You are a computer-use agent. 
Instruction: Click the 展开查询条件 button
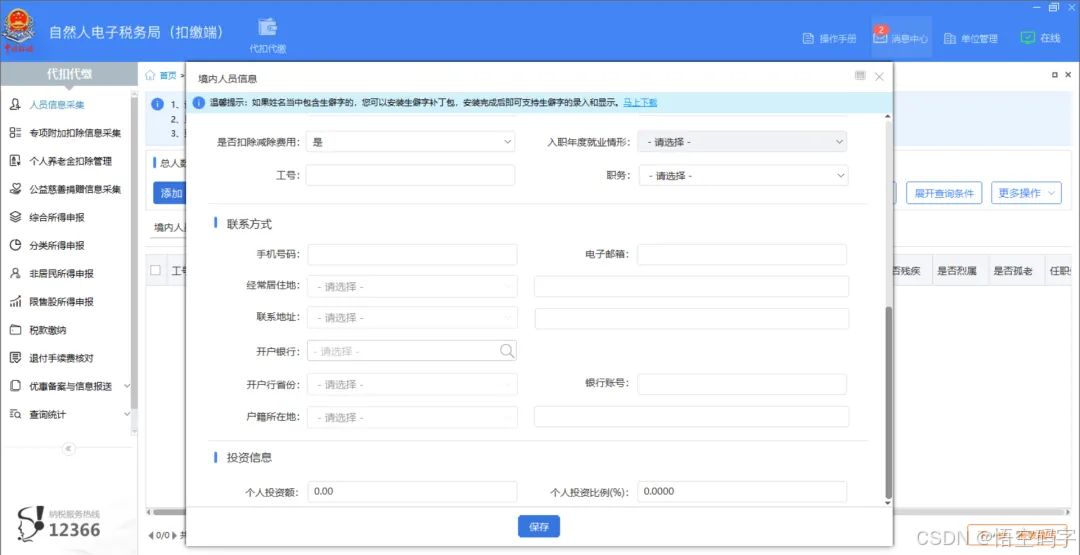pos(944,193)
